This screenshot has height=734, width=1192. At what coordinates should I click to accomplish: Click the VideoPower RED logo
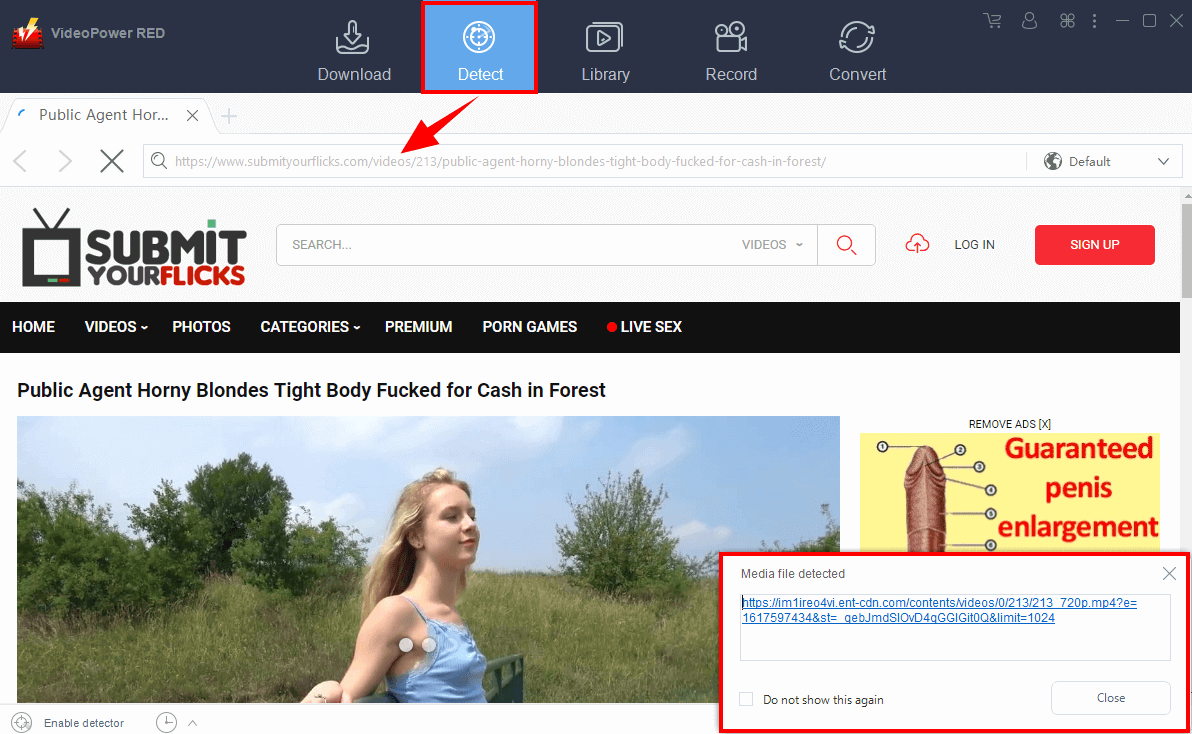click(x=27, y=33)
